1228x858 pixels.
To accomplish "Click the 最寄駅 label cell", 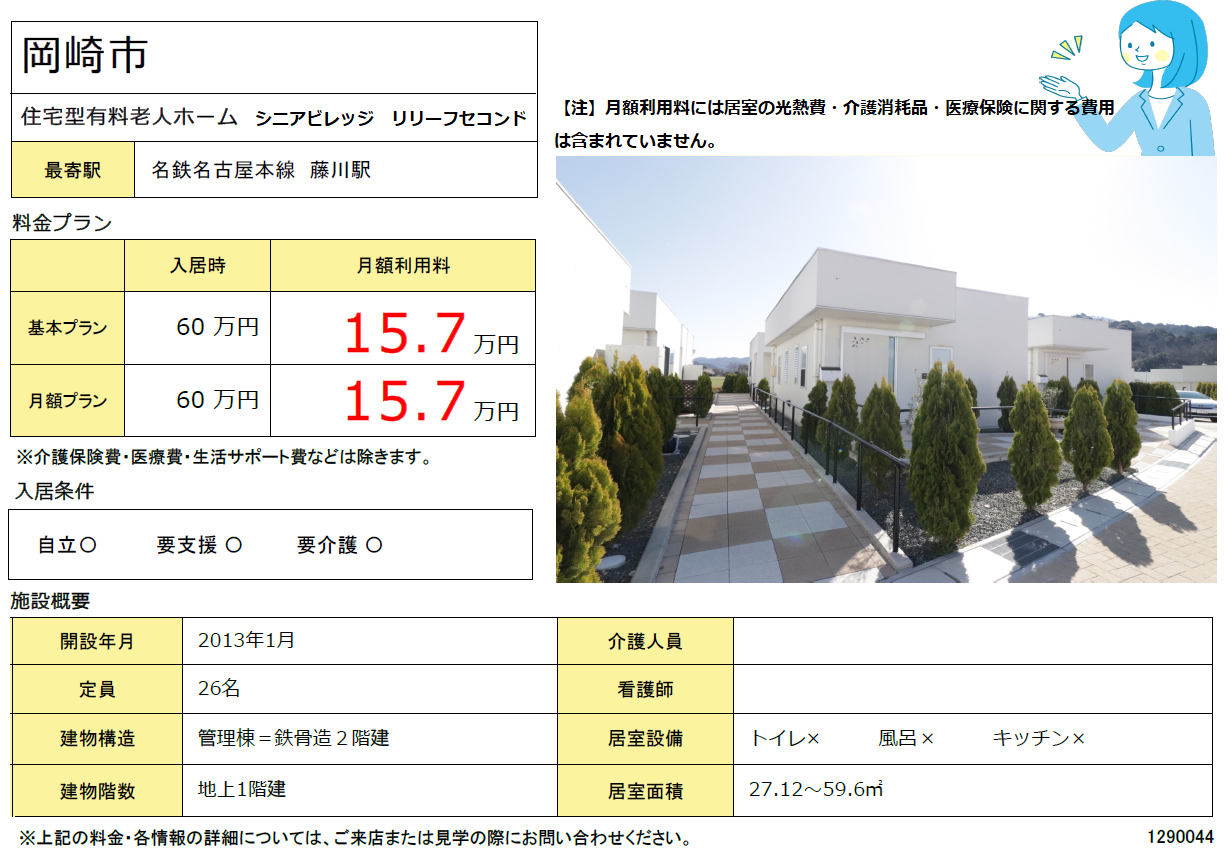I will [72, 170].
